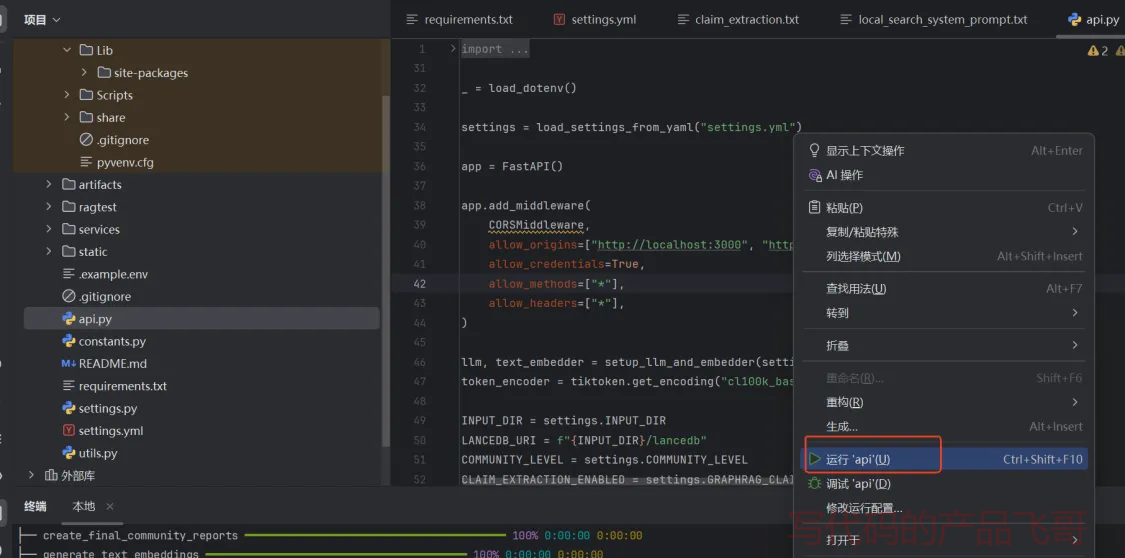Click the Python icon beside utils.py
Screen dimensions: 1125x558
69,453
